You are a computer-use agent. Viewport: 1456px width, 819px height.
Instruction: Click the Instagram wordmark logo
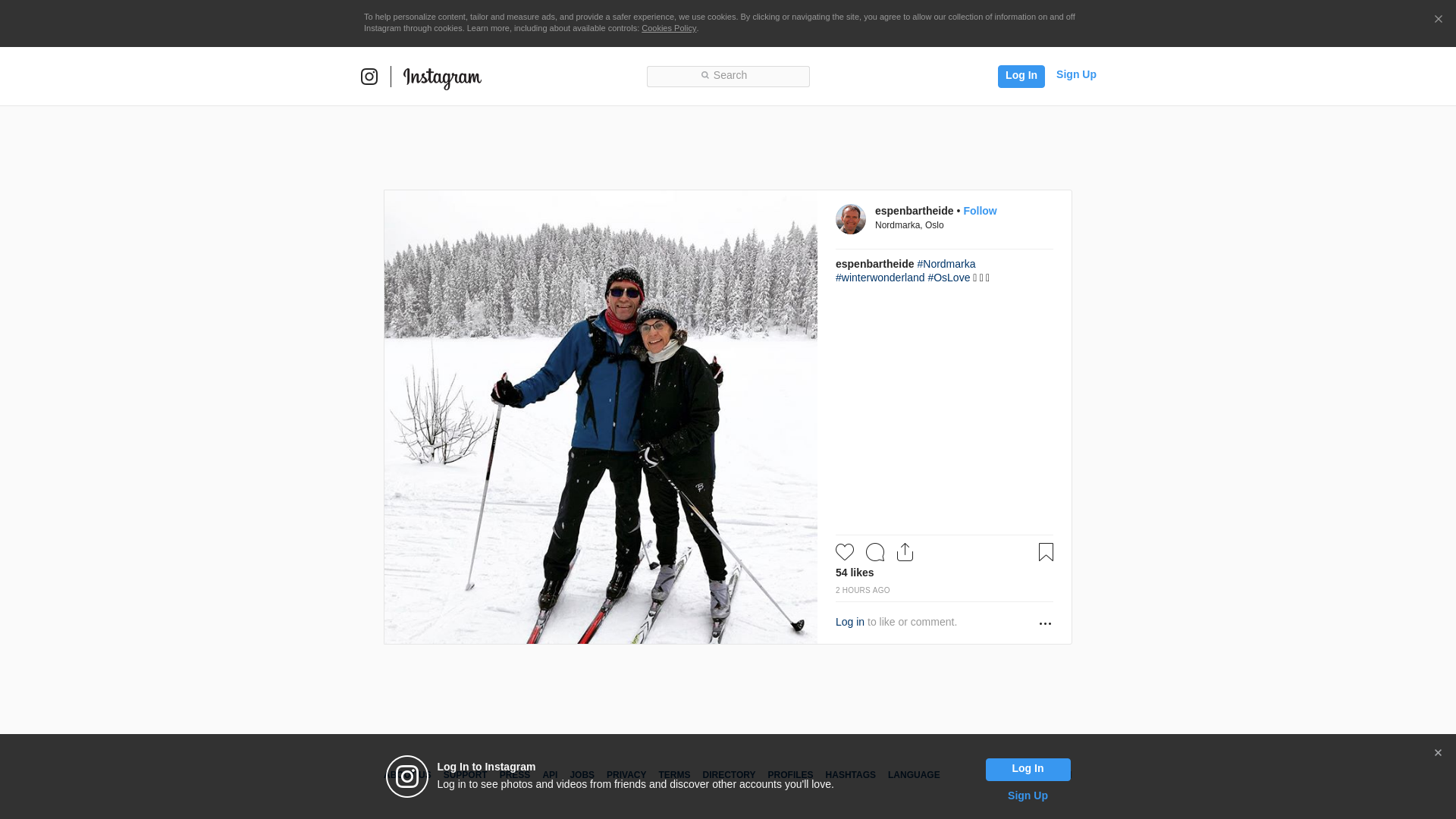click(x=442, y=77)
